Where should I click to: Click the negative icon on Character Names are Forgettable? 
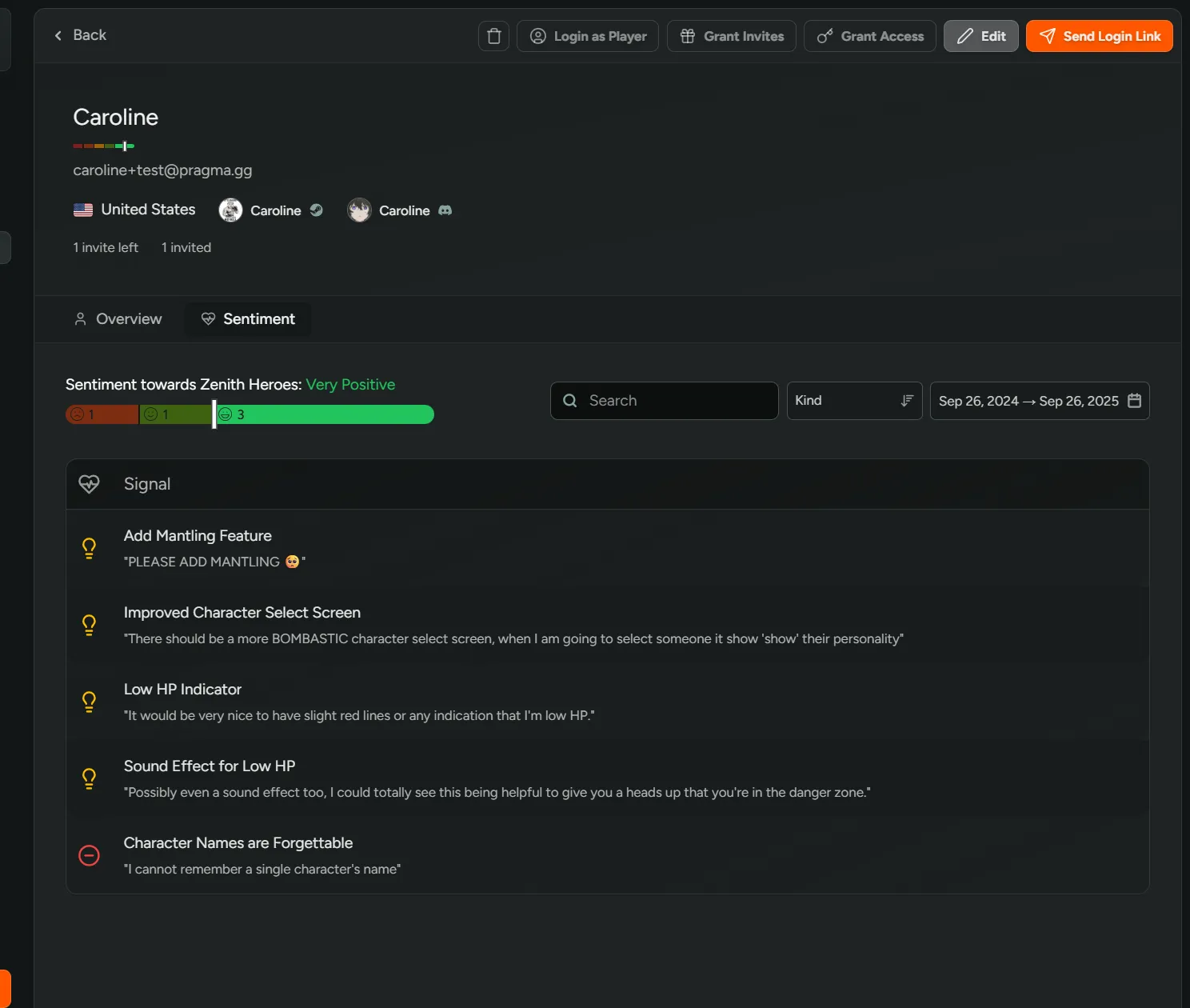[x=89, y=855]
